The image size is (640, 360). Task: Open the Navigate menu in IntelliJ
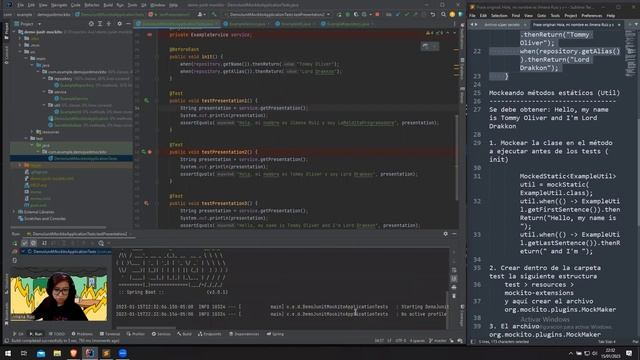[x=59, y=5]
